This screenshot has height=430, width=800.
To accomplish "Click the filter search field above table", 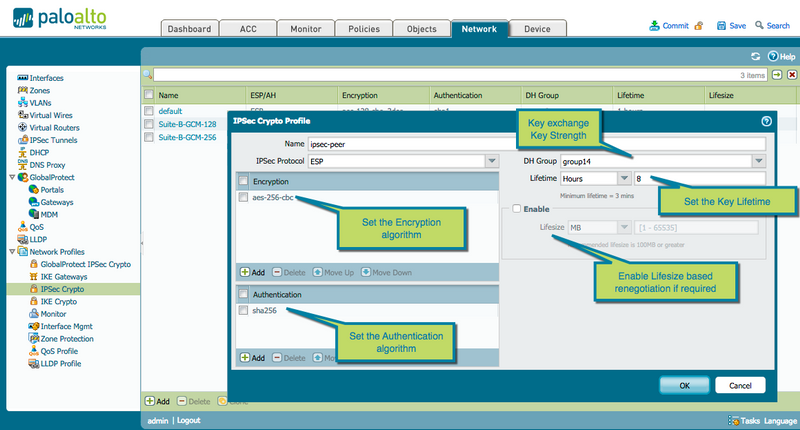I will click(x=461, y=75).
